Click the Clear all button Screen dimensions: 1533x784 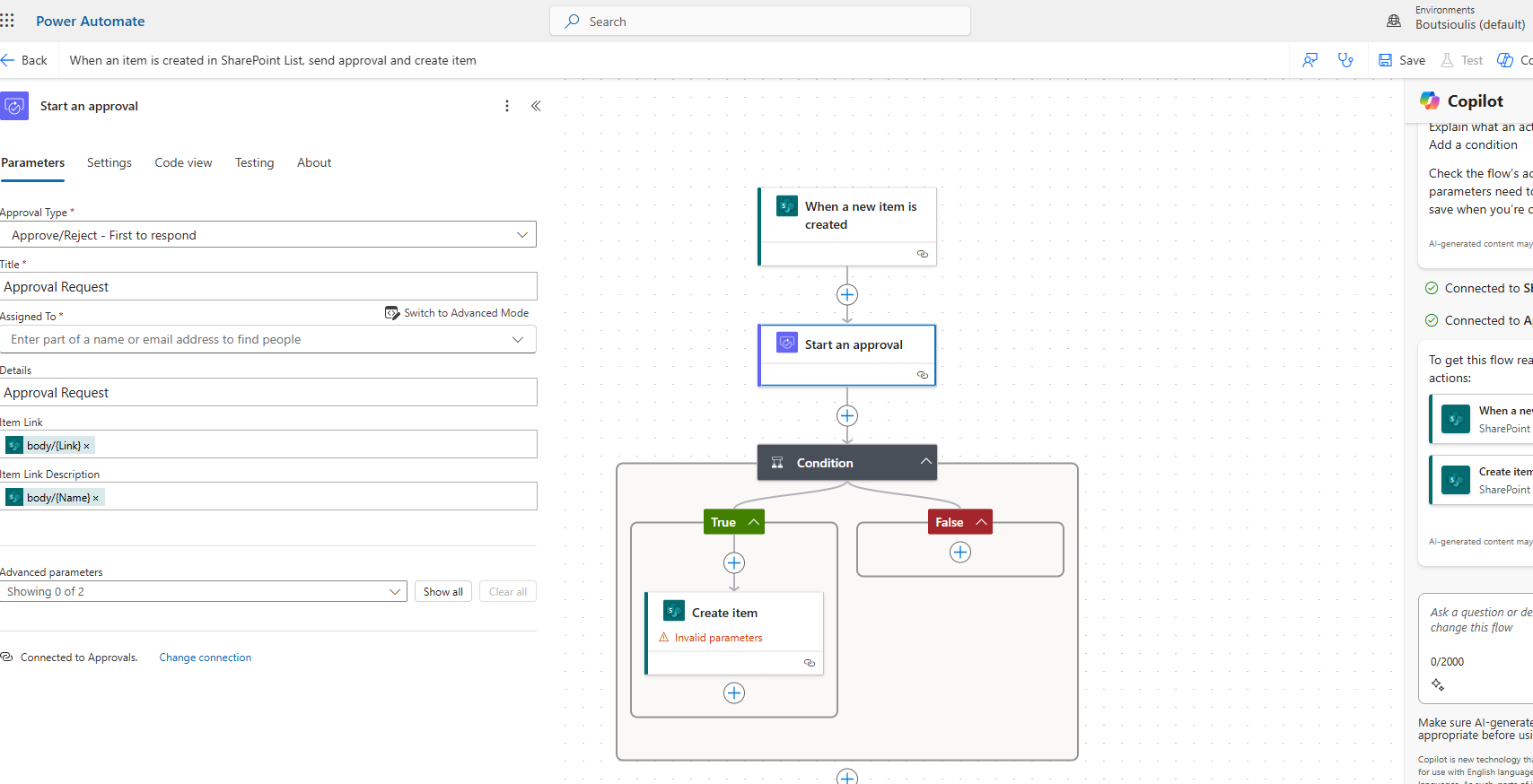pyautogui.click(x=508, y=592)
